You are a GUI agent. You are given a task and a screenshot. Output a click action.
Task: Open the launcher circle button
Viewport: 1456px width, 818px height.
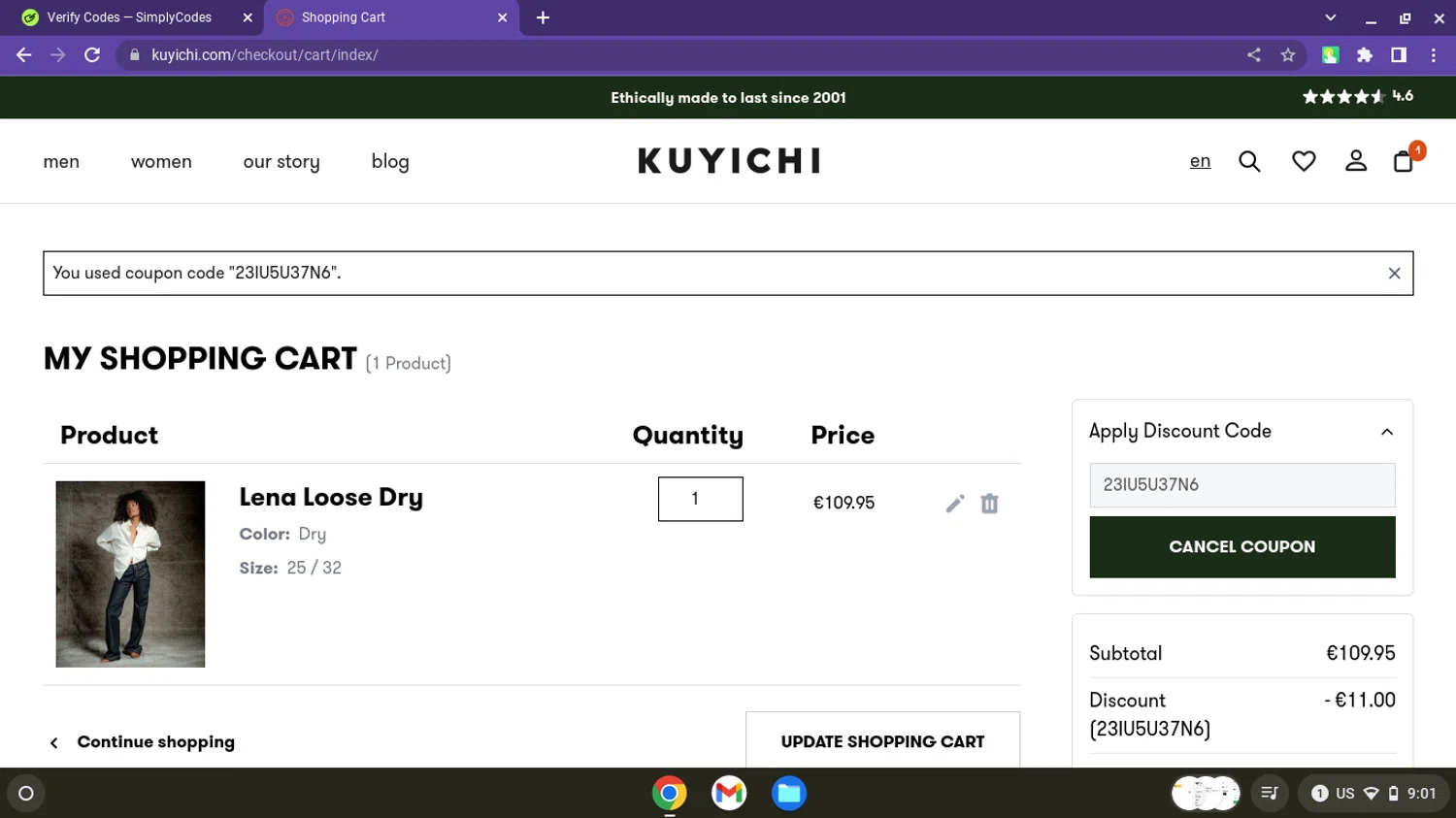tap(26, 794)
